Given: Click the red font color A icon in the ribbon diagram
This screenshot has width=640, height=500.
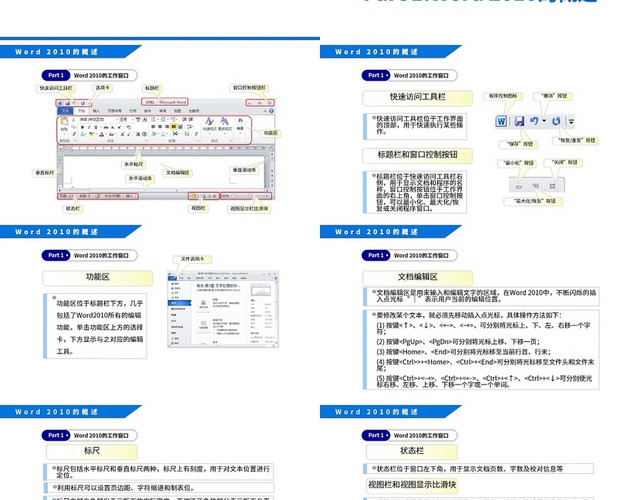Looking at the screenshot, I should pyautogui.click(x=101, y=134).
